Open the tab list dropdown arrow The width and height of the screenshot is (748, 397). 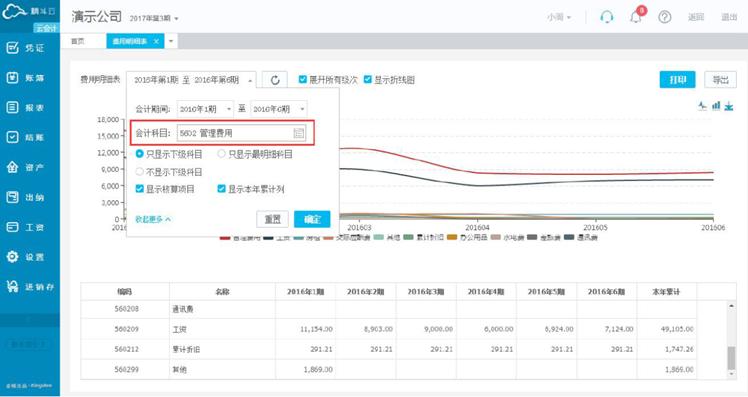pyautogui.click(x=171, y=42)
